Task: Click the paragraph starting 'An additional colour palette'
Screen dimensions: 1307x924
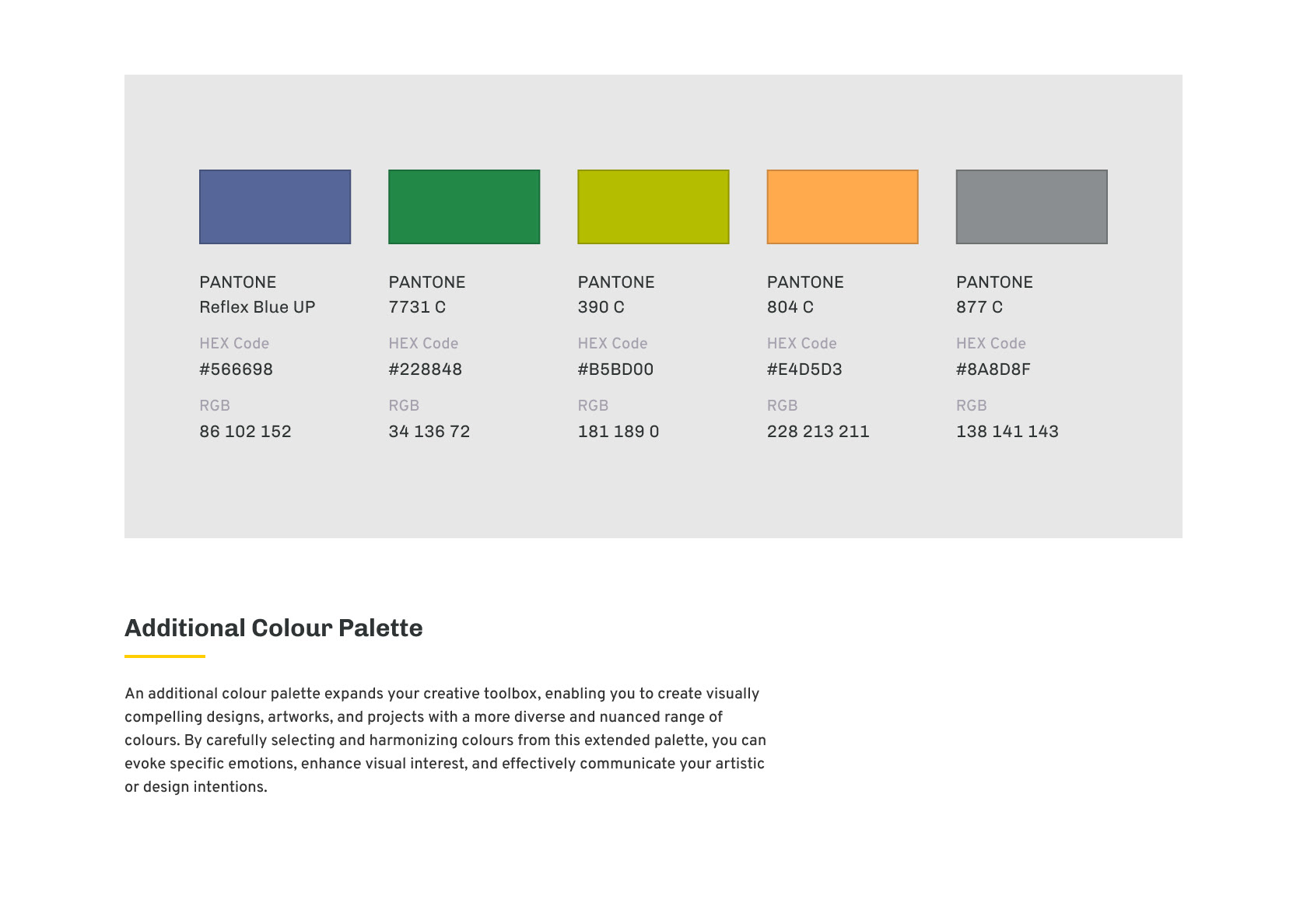Action: (x=445, y=740)
